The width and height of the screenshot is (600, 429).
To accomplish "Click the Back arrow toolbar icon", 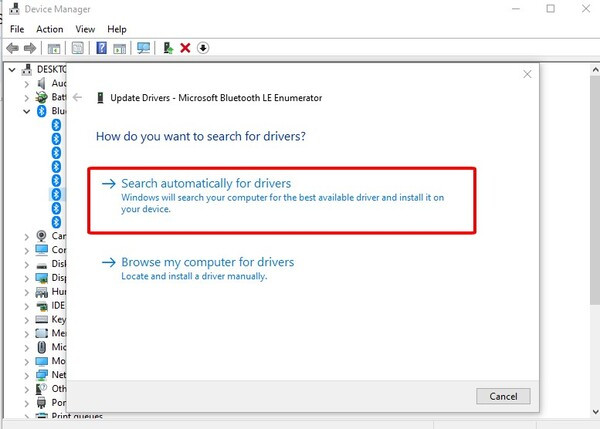I will pos(13,48).
